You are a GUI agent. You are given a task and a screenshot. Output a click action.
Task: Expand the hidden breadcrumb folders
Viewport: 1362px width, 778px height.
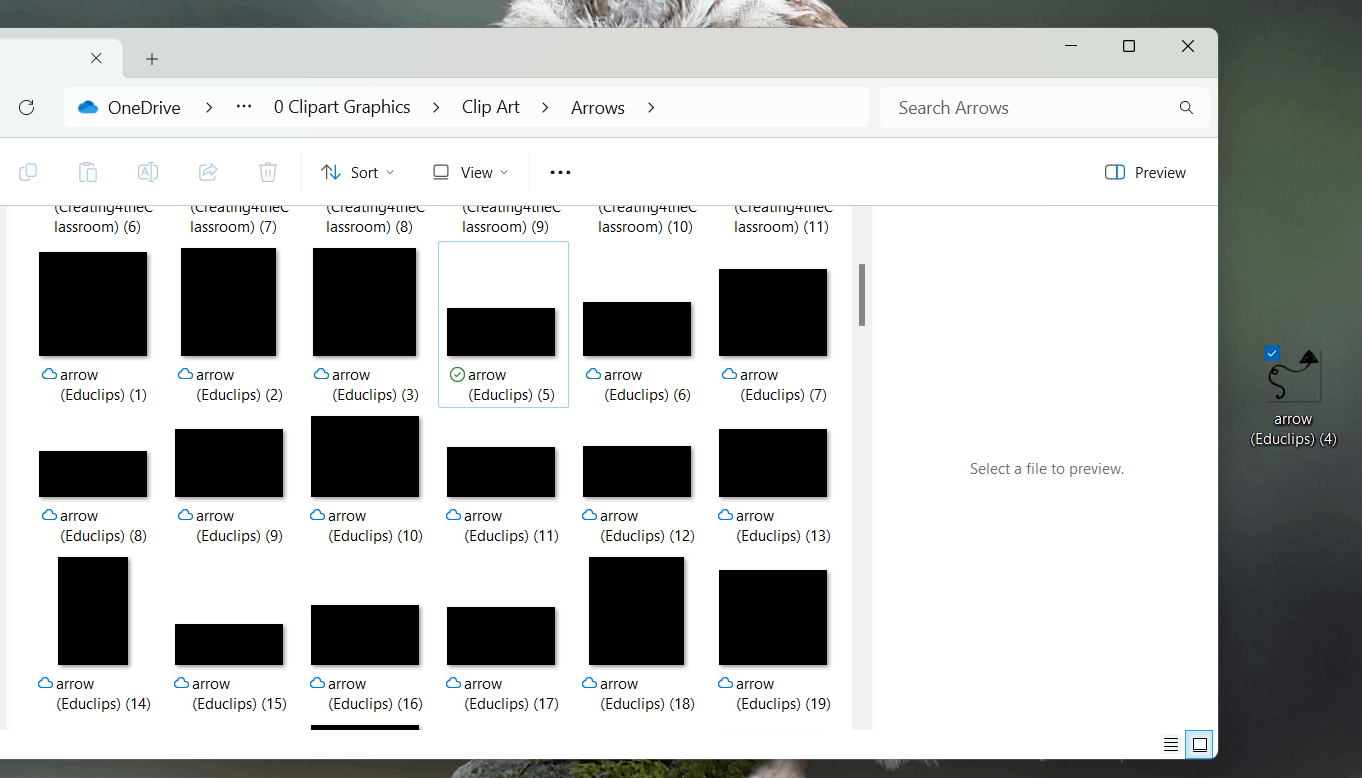(243, 107)
